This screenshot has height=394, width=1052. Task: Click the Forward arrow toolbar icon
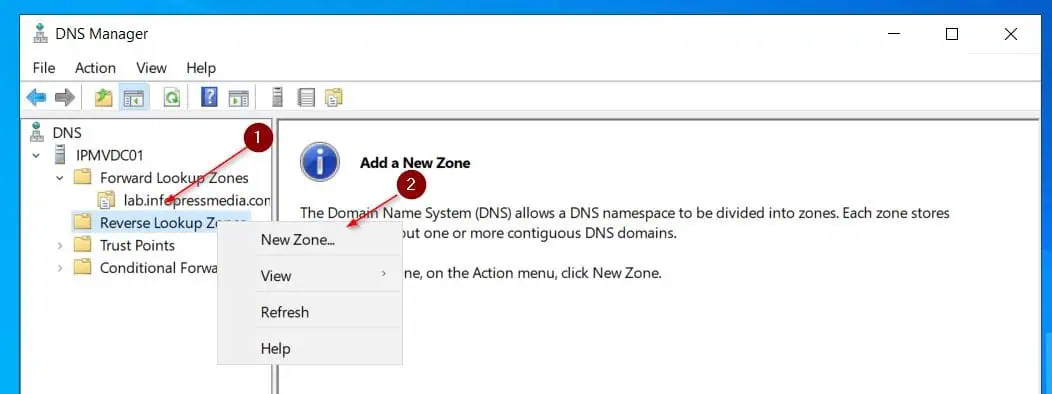click(x=64, y=98)
